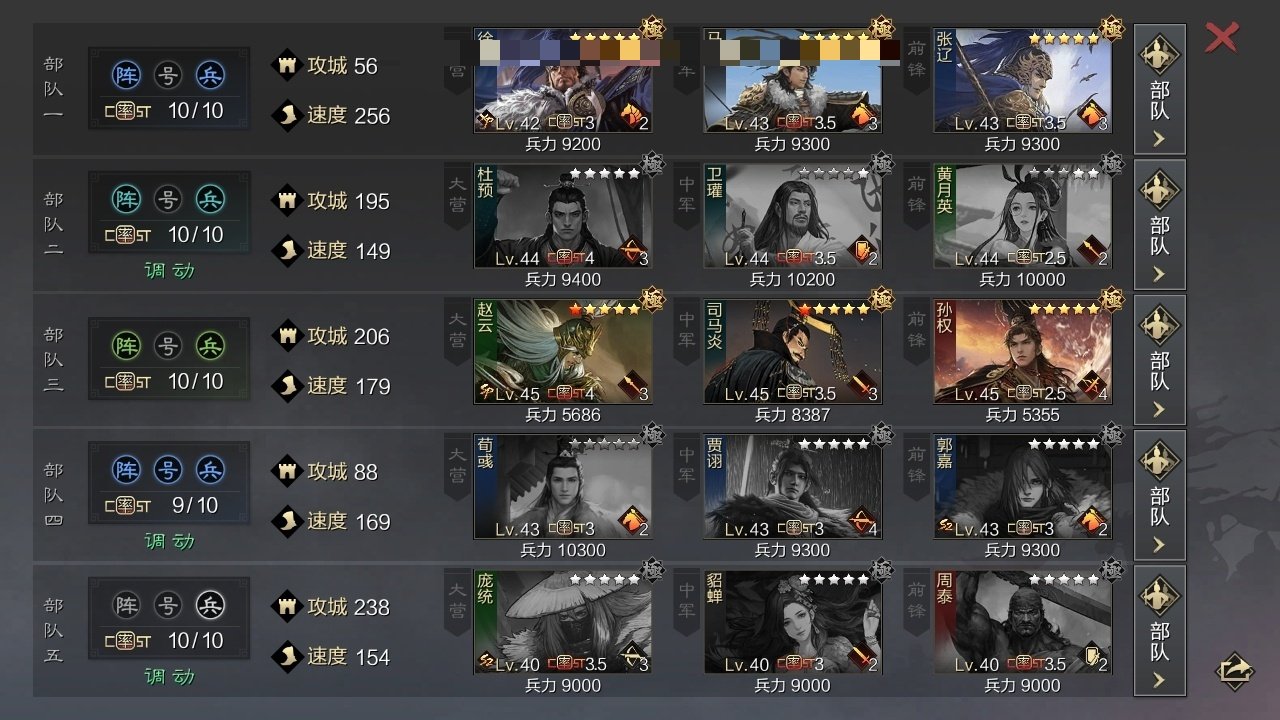Image resolution: width=1280 pixels, height=720 pixels.
Task: Expand troop five's 部队 side panel
Action: [x=1159, y=631]
